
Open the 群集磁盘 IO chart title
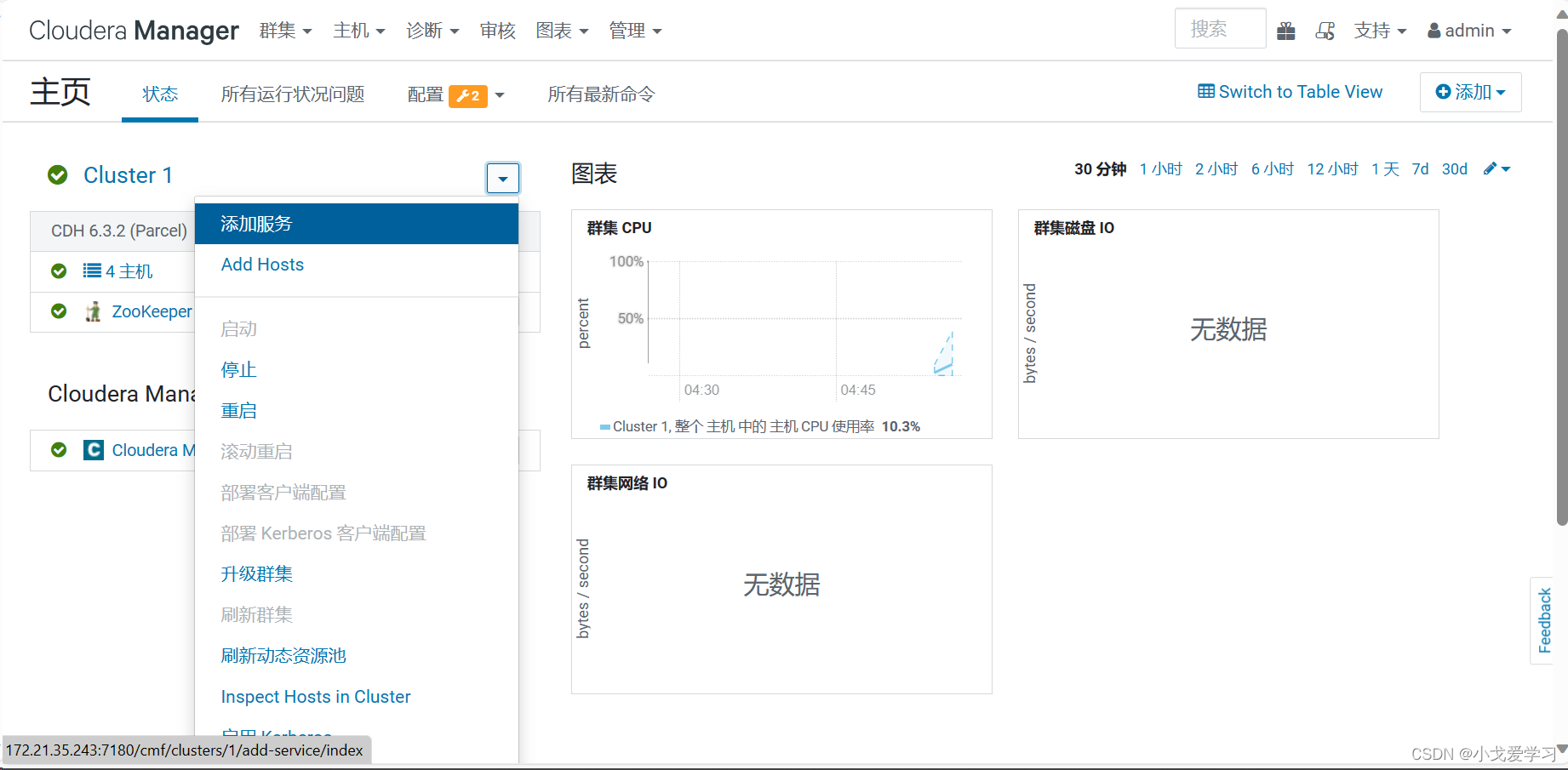coord(1074,228)
